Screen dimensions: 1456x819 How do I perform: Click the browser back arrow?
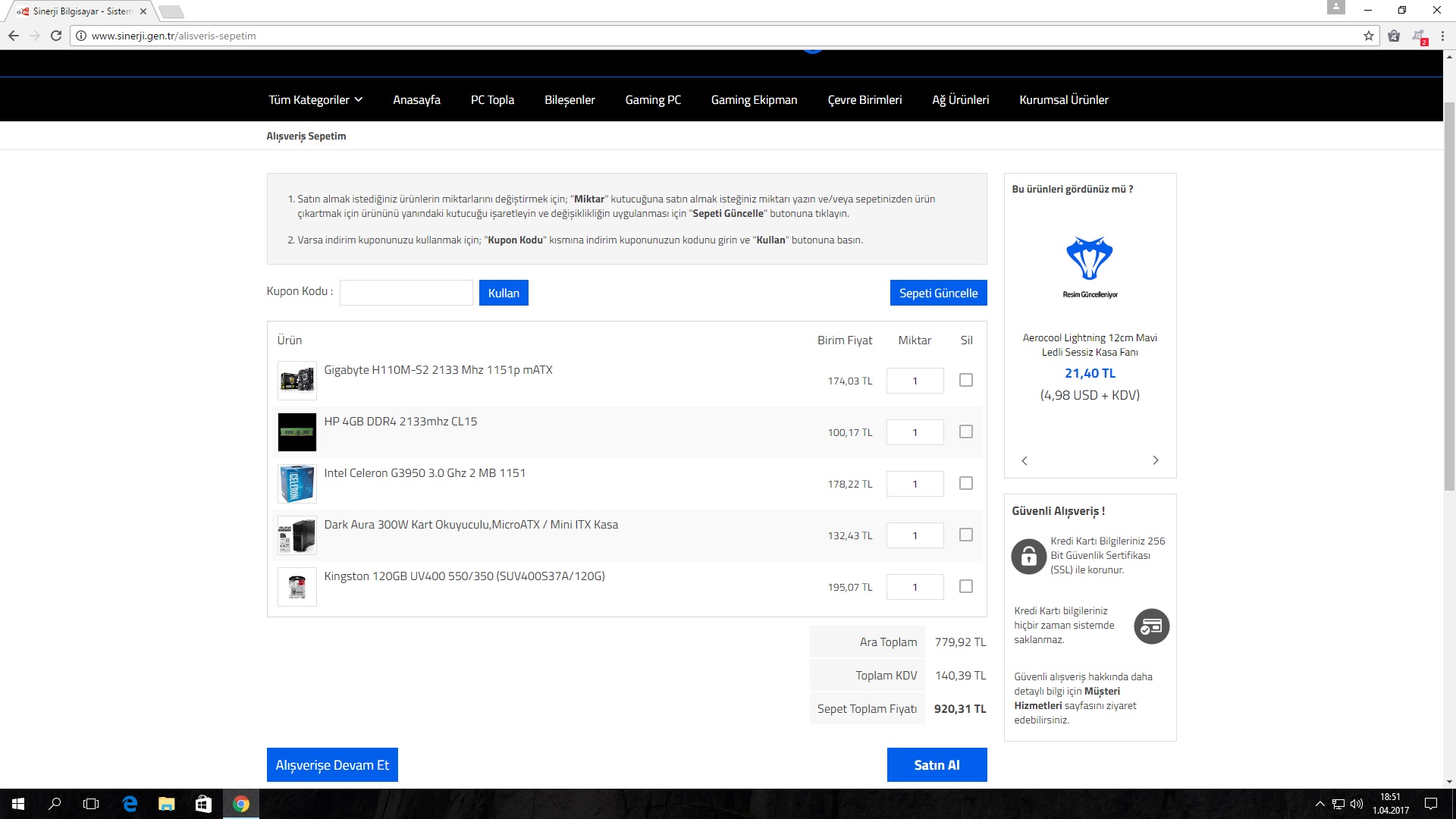14,36
